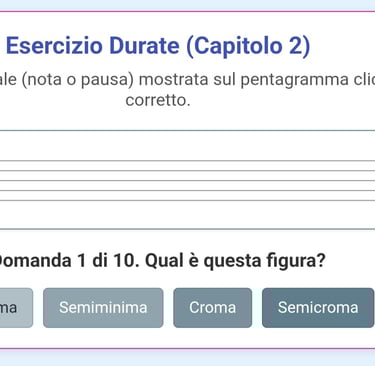Click the empty space above the staff lines

[x=187, y=146]
